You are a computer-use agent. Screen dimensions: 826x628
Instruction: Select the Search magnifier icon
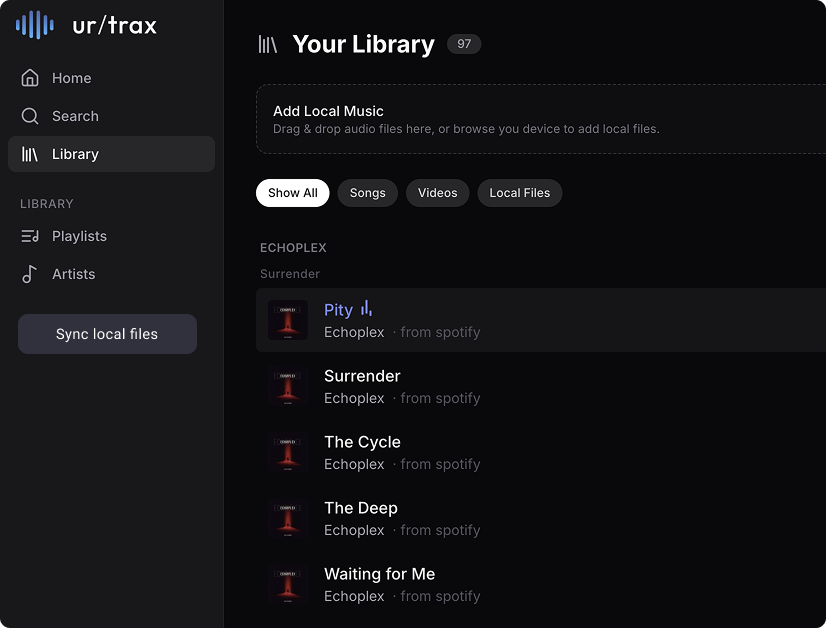[31, 116]
